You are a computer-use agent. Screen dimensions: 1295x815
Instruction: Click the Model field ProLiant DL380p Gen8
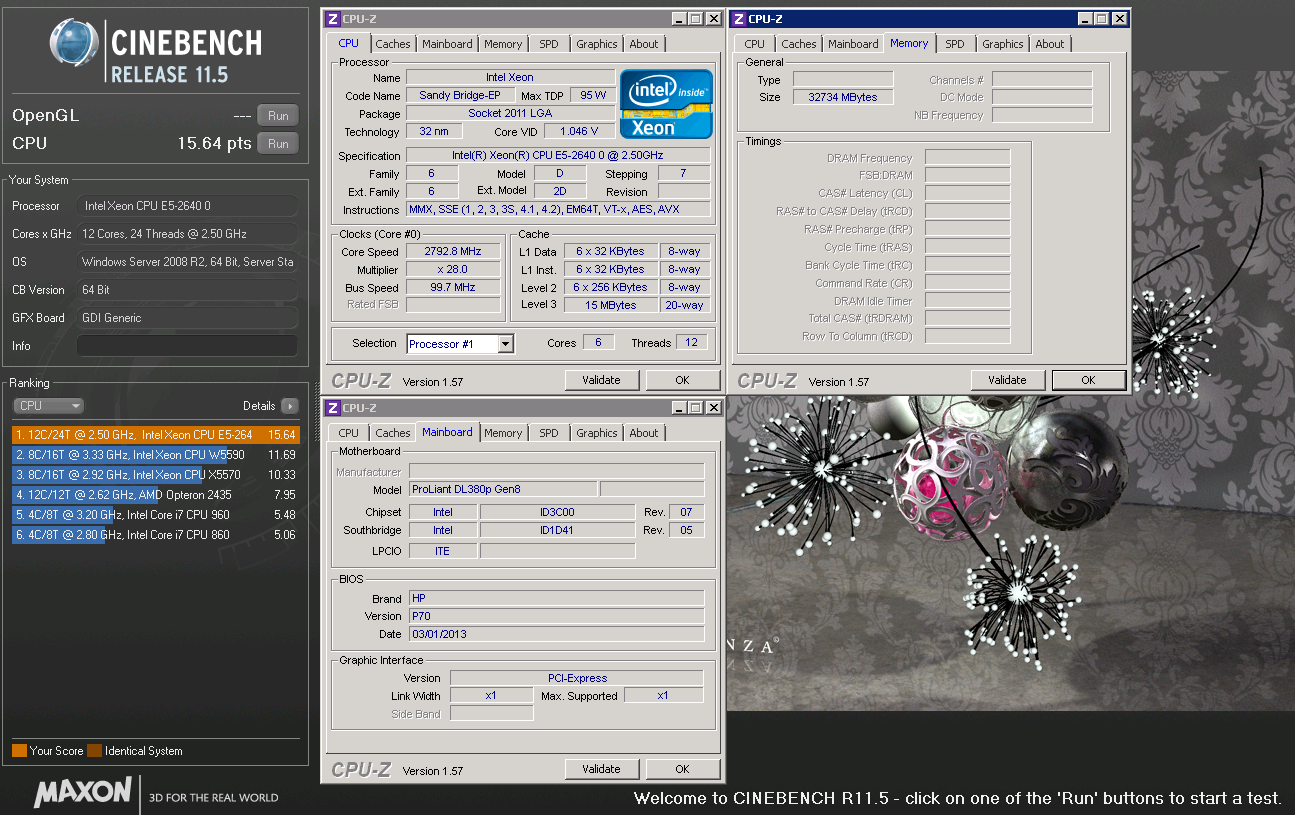[x=502, y=489]
